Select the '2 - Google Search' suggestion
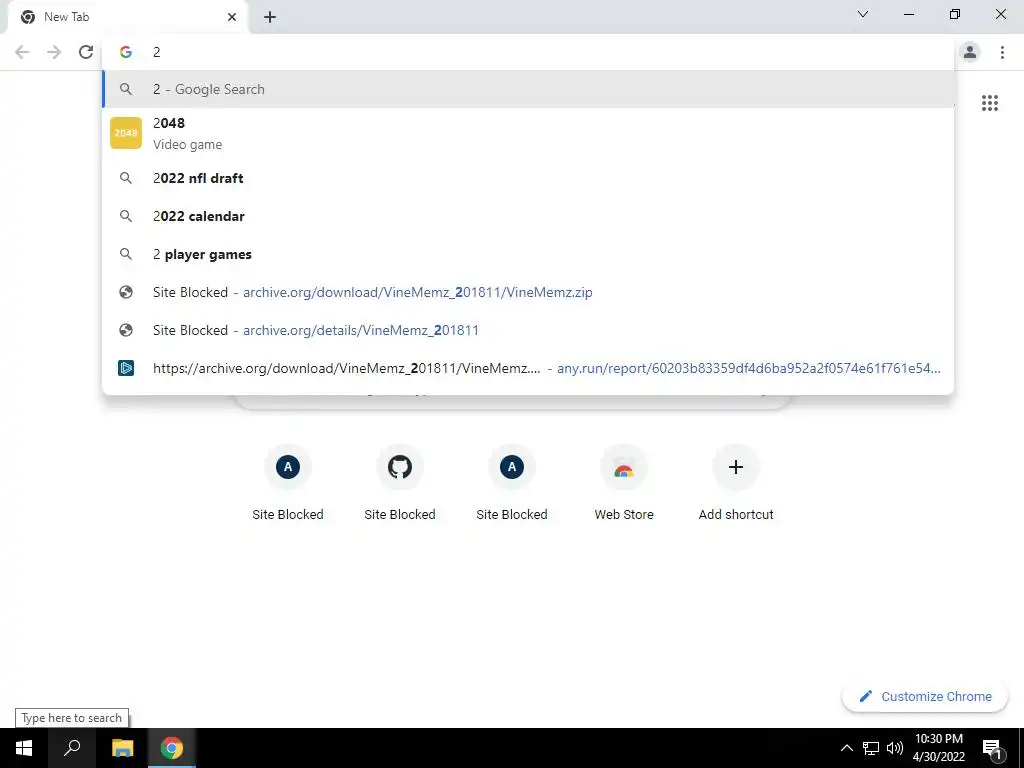Viewport: 1024px width, 768px height. point(528,89)
